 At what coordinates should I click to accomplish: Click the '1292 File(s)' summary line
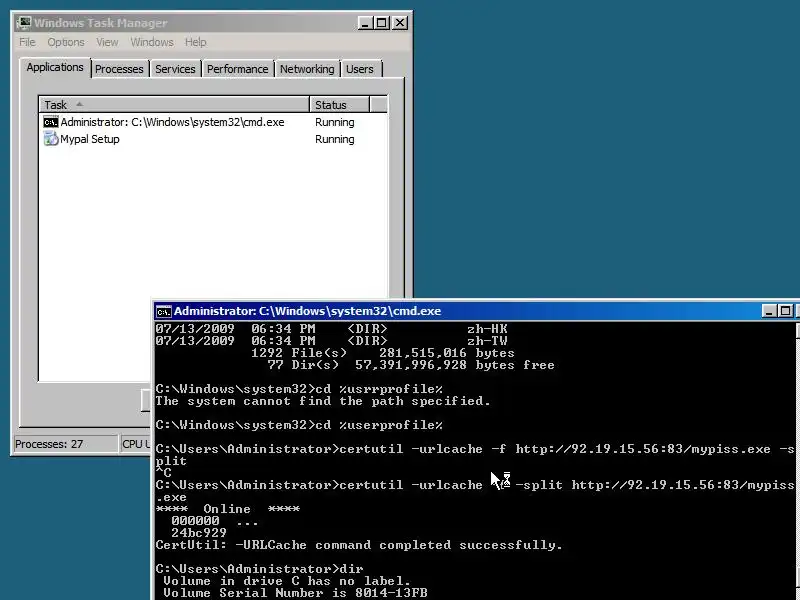point(383,353)
